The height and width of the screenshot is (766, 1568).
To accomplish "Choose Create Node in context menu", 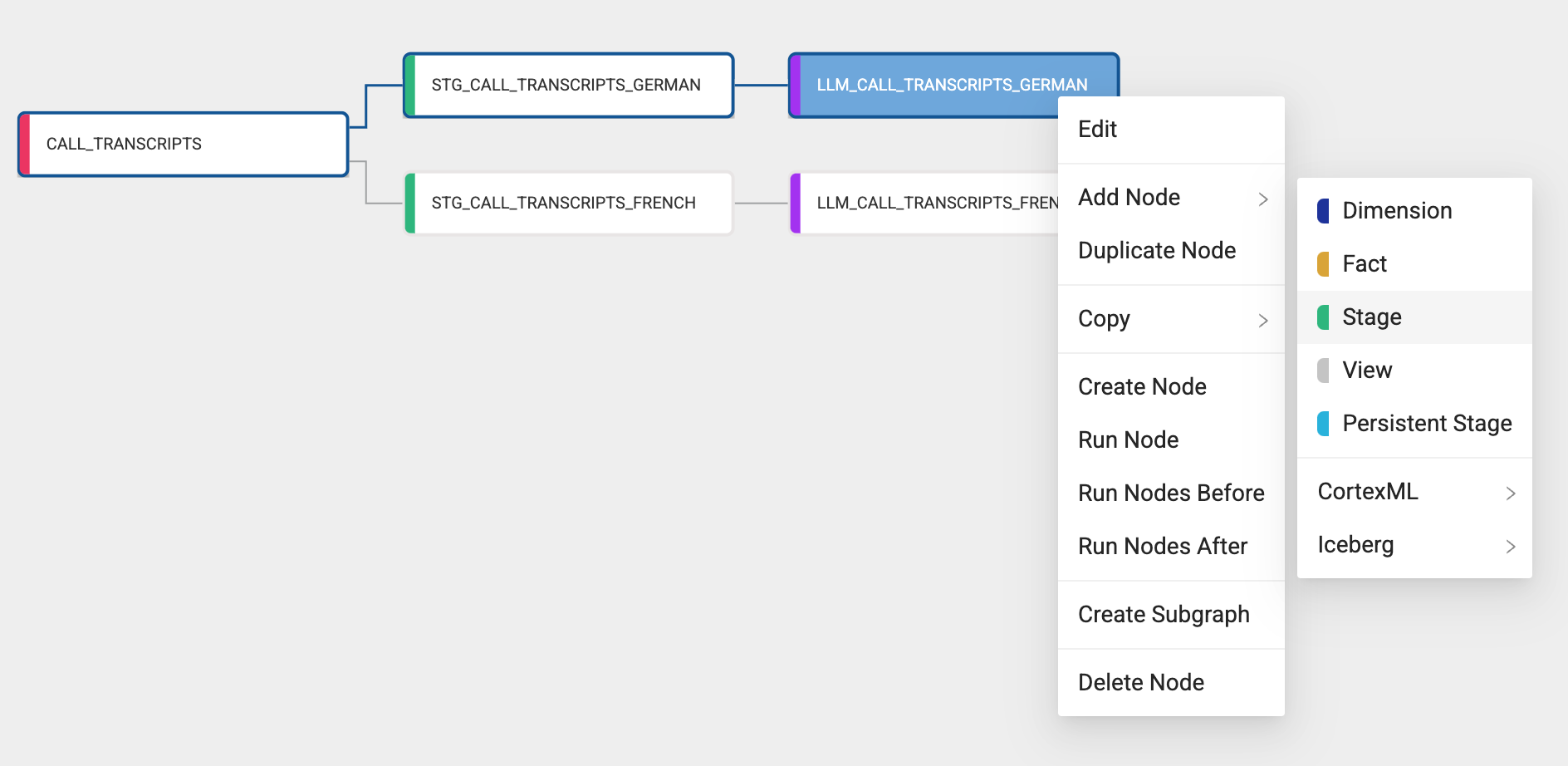I will coord(1171,387).
